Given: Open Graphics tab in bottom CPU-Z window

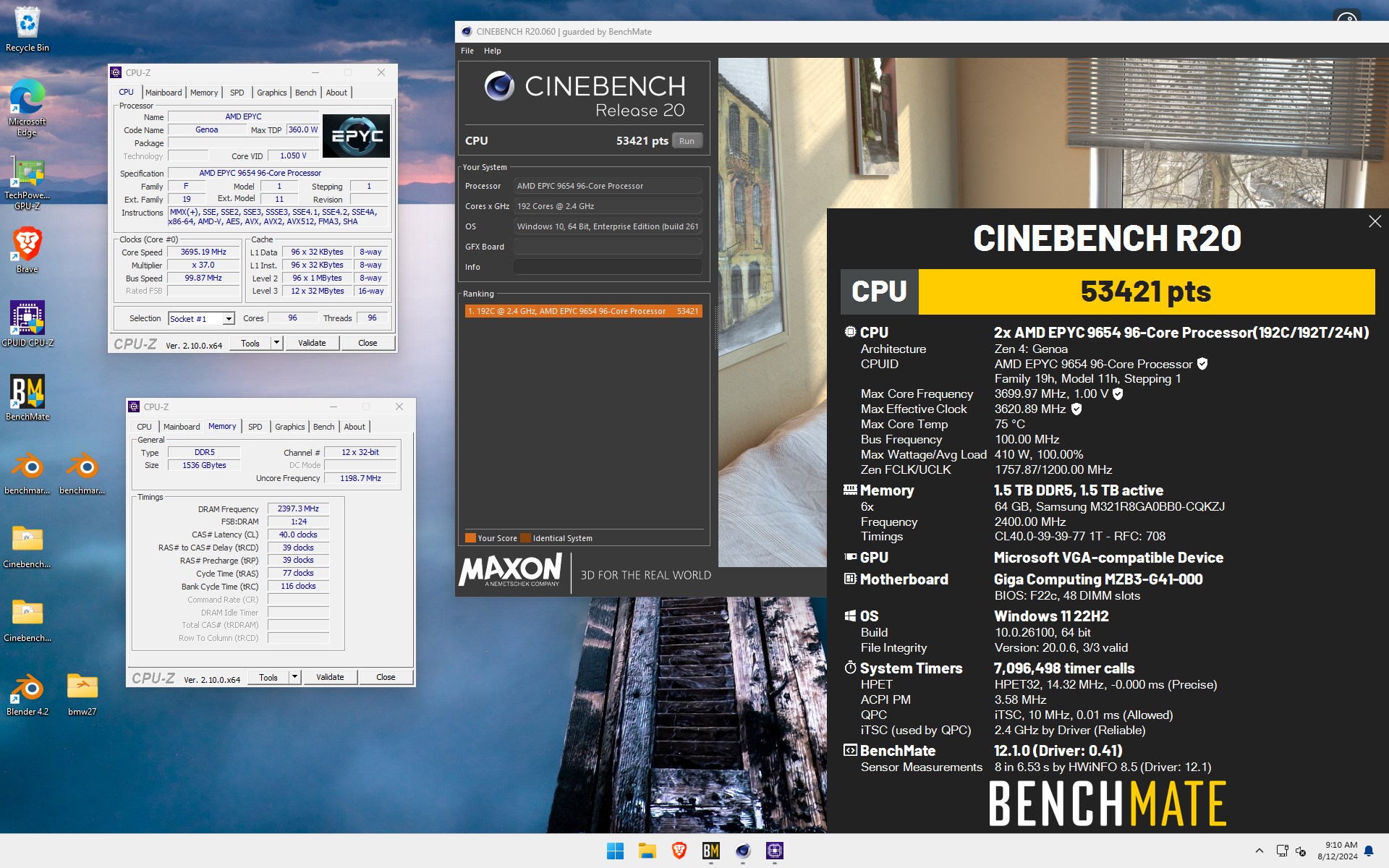Looking at the screenshot, I should 290,427.
